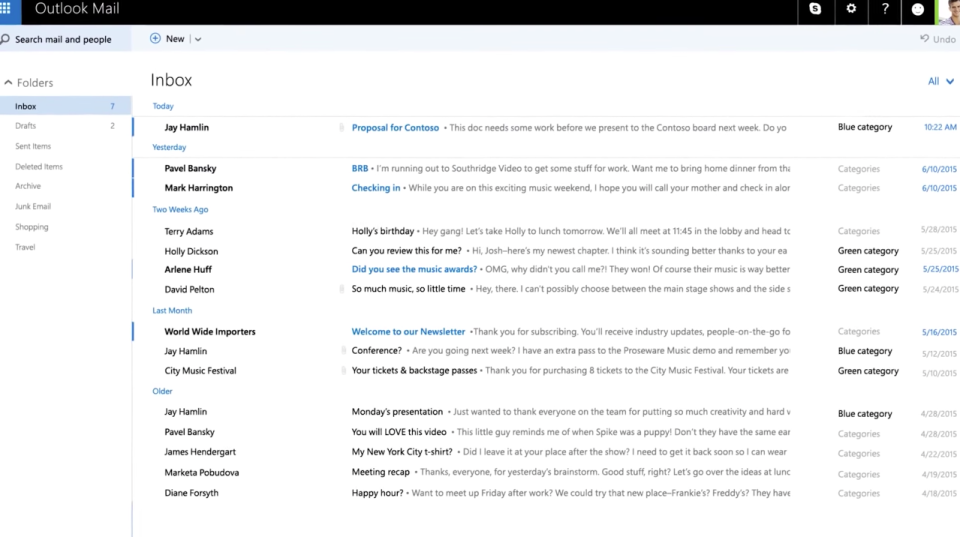Open the Welcome to our Newsletter email
This screenshot has height=537, width=960.
click(408, 331)
